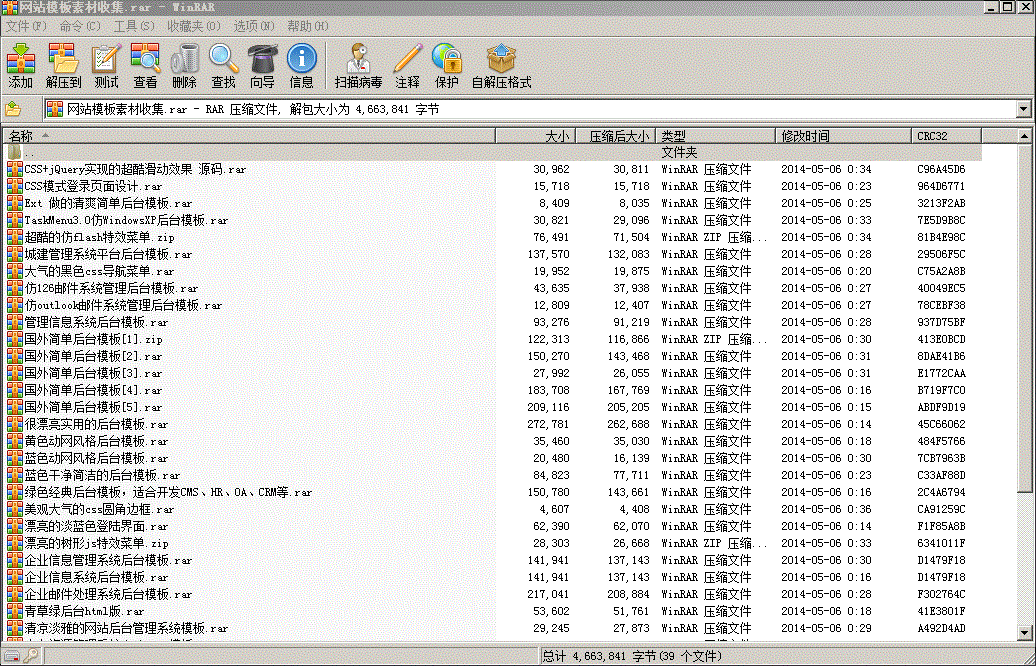Select file 管理信息系统后台模板.rar
Screen dimensions: 1036x666
pyautogui.click(x=96, y=323)
